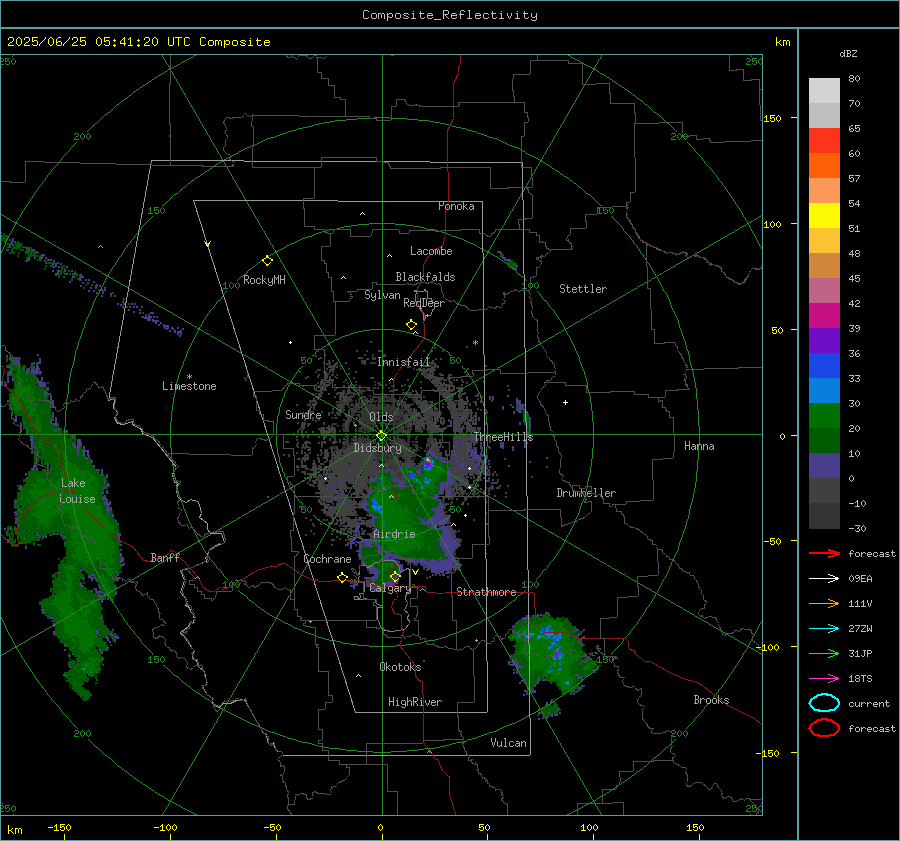This screenshot has width=900, height=841.
Task: Select the magenta 42 dBZ color swatch
Action: coord(824,315)
